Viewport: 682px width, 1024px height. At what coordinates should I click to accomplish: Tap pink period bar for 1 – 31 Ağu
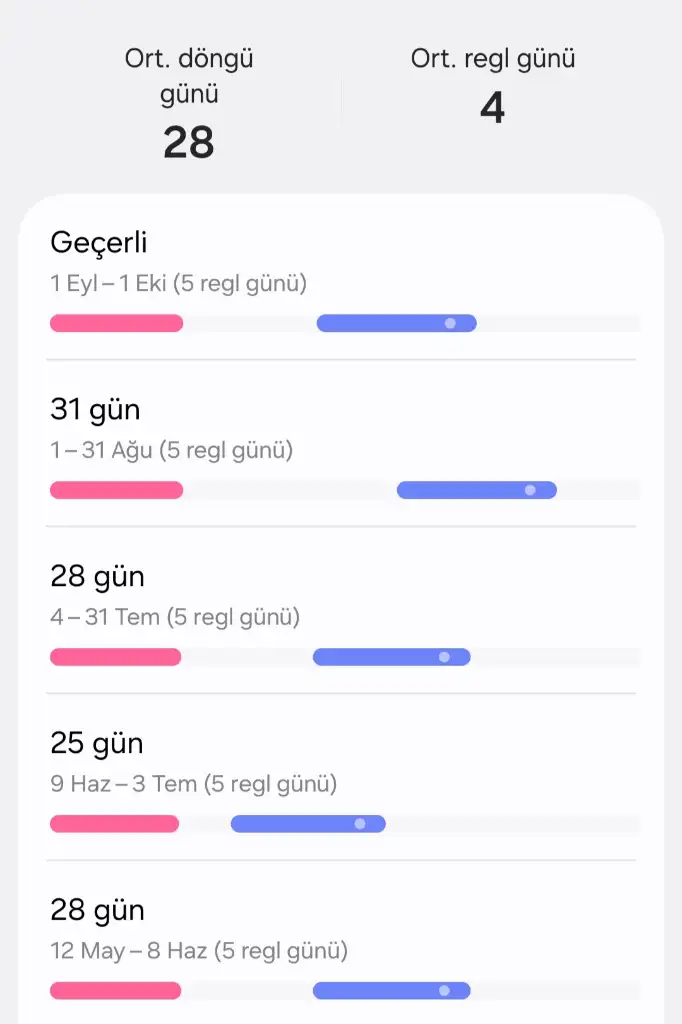[116, 490]
